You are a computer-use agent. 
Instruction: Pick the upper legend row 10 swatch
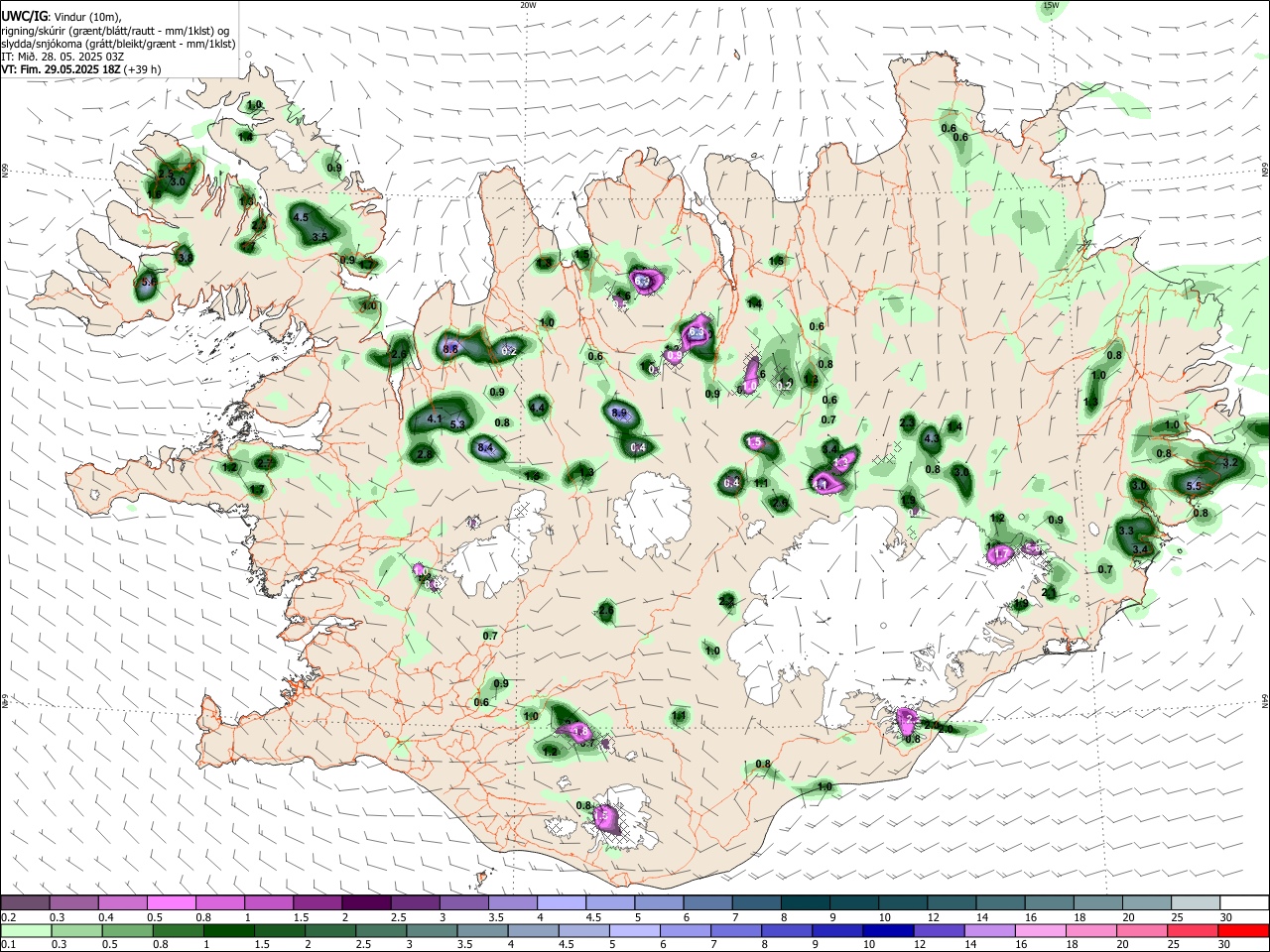(x=901, y=903)
